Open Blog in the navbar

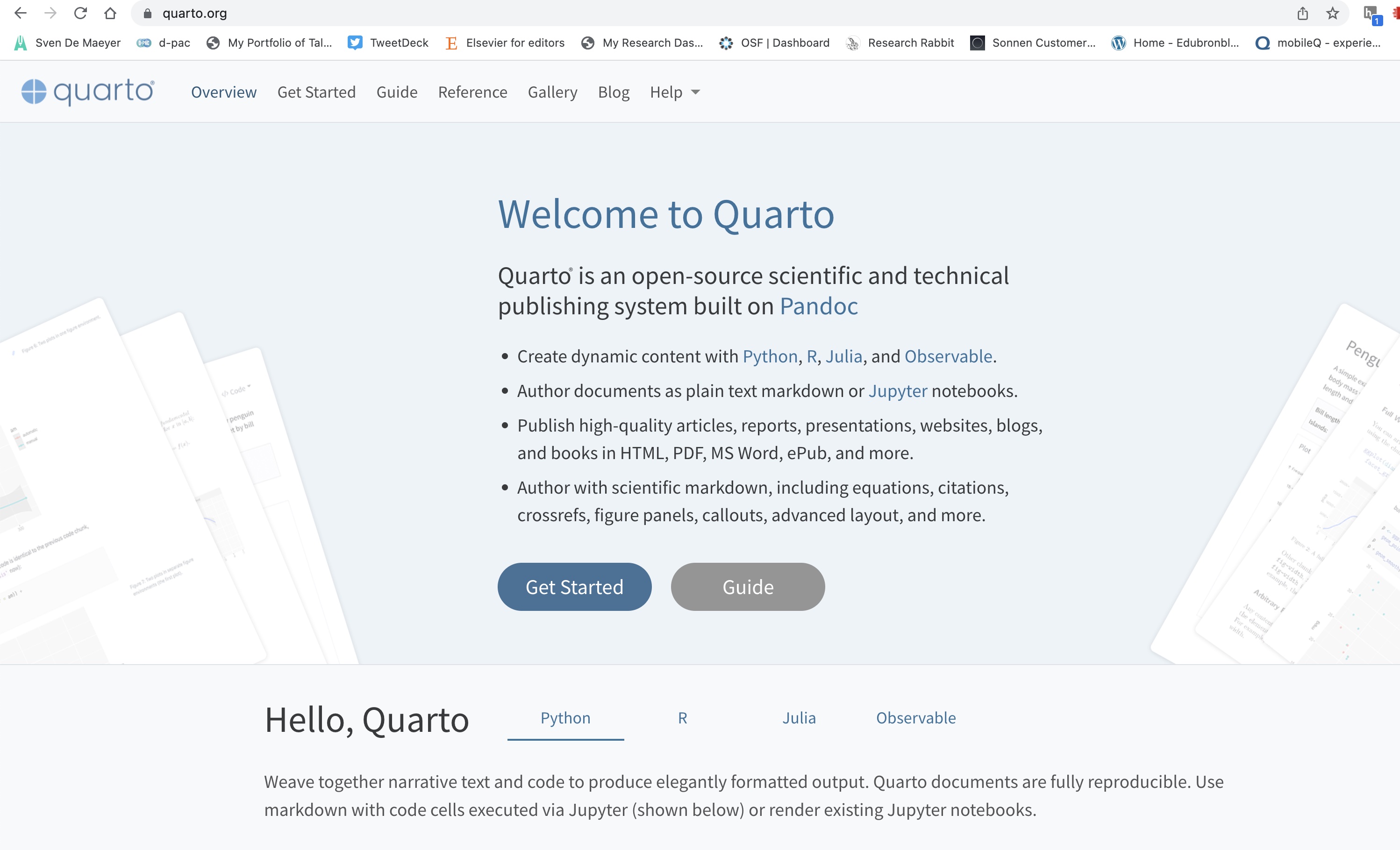pyautogui.click(x=614, y=92)
